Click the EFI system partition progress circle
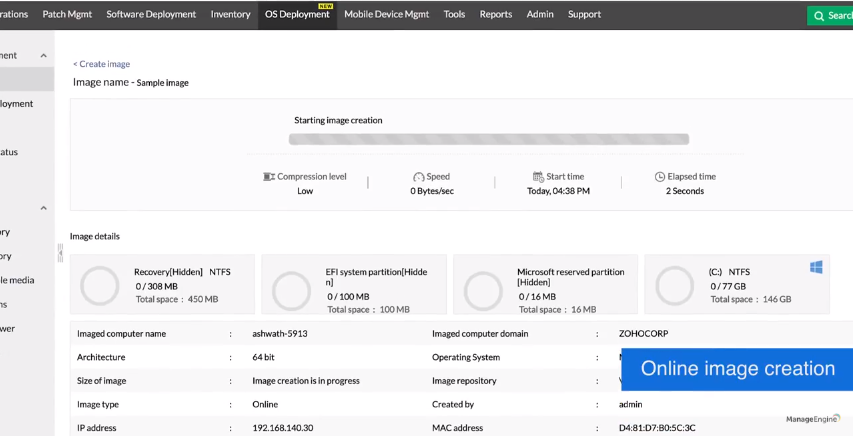Image resolution: width=853 pixels, height=438 pixels. click(291, 289)
